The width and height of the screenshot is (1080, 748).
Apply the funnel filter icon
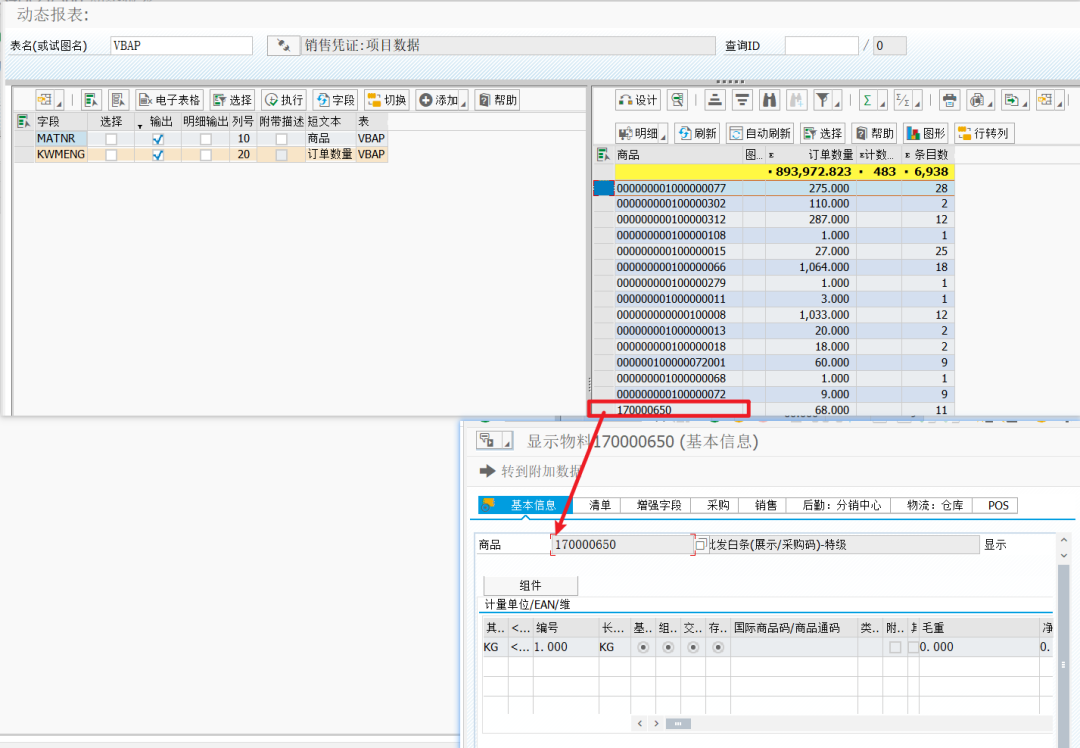[822, 101]
